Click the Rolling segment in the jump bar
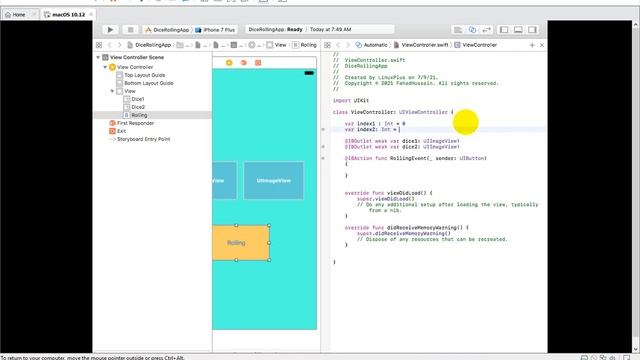The image size is (640, 360). click(x=304, y=45)
